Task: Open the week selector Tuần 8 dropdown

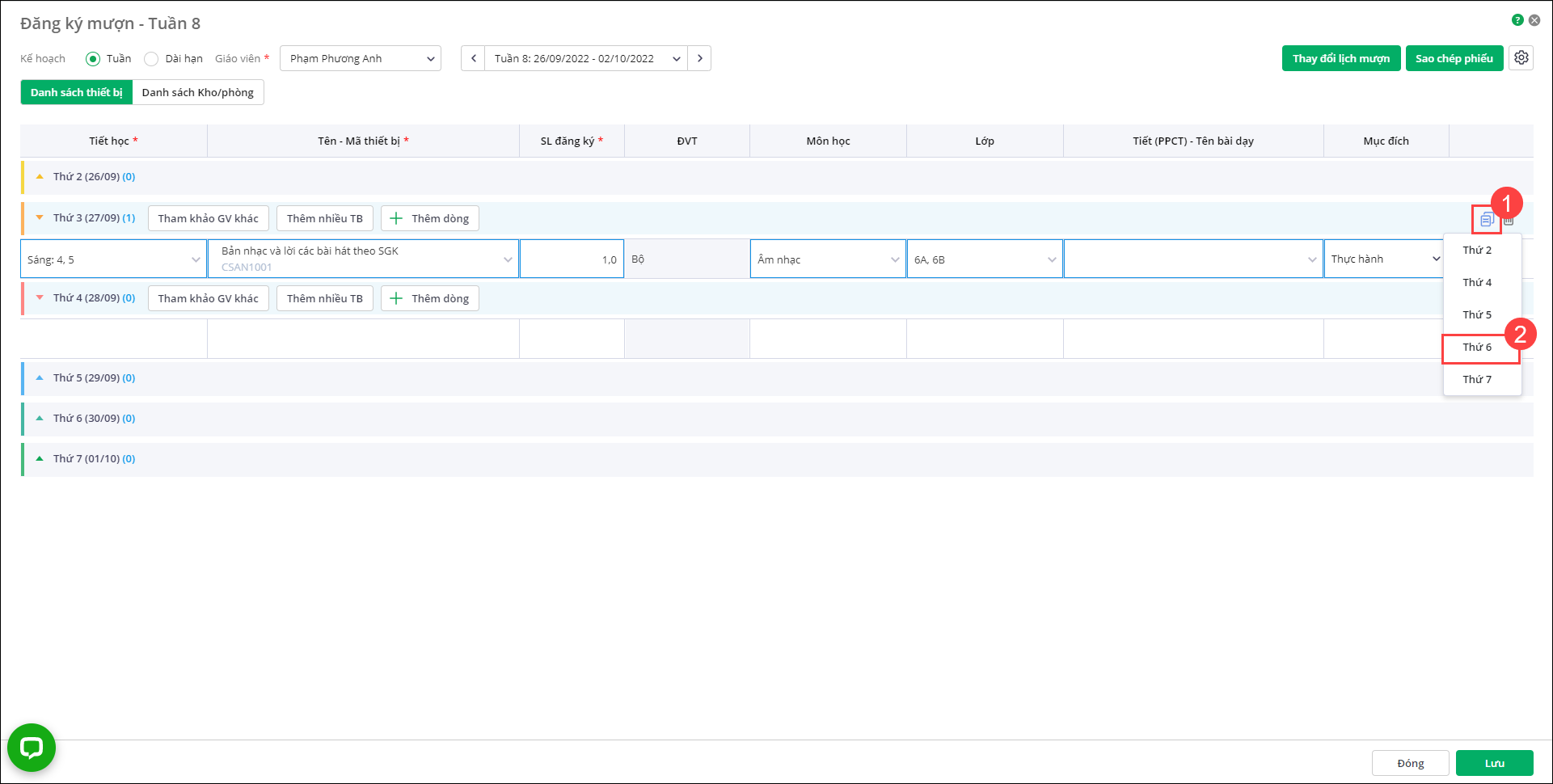Action: point(586,58)
